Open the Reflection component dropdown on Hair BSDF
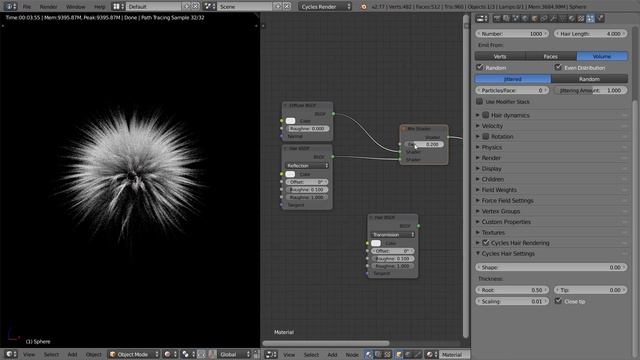640x360 pixels. [307, 165]
